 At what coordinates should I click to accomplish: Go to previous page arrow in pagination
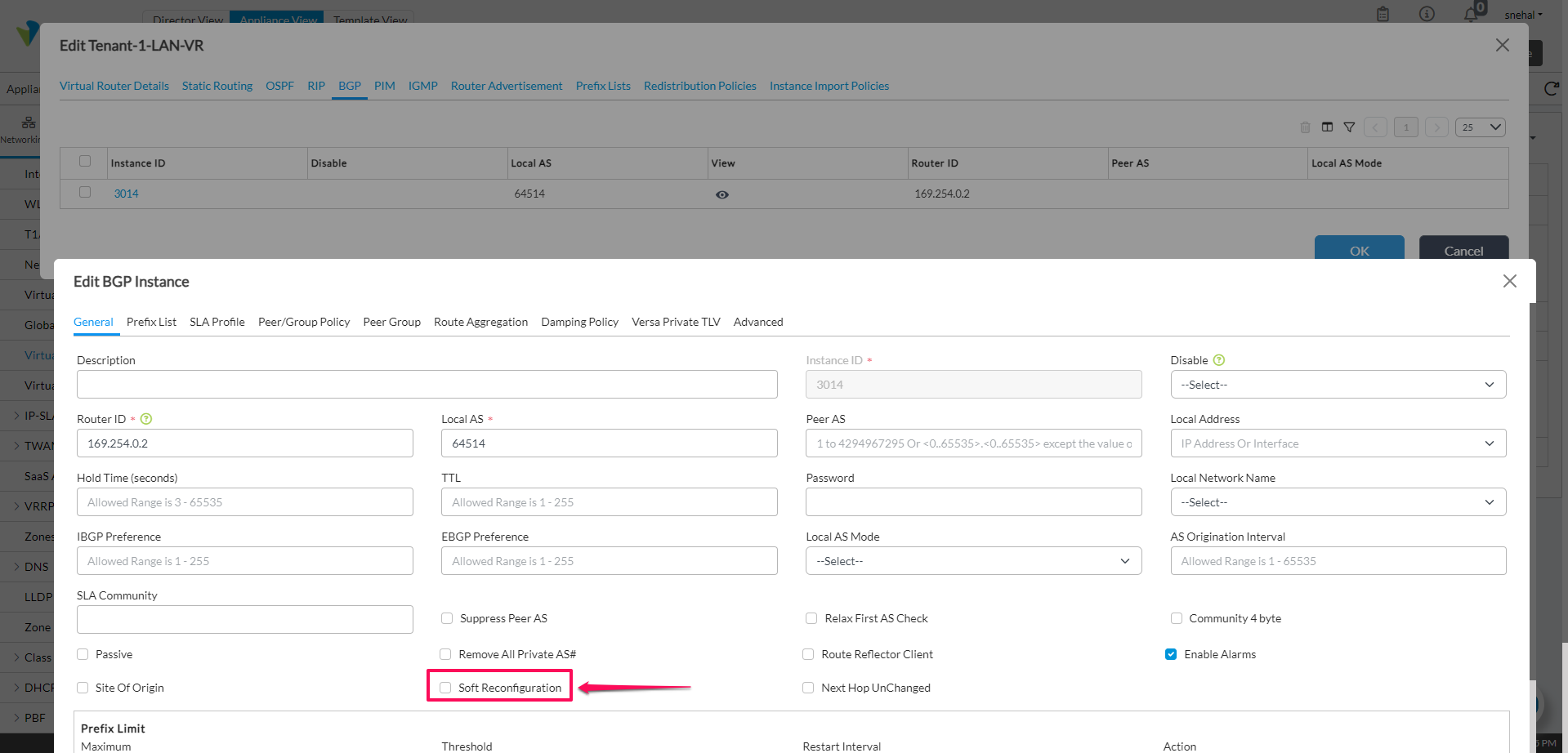pyautogui.click(x=1376, y=127)
